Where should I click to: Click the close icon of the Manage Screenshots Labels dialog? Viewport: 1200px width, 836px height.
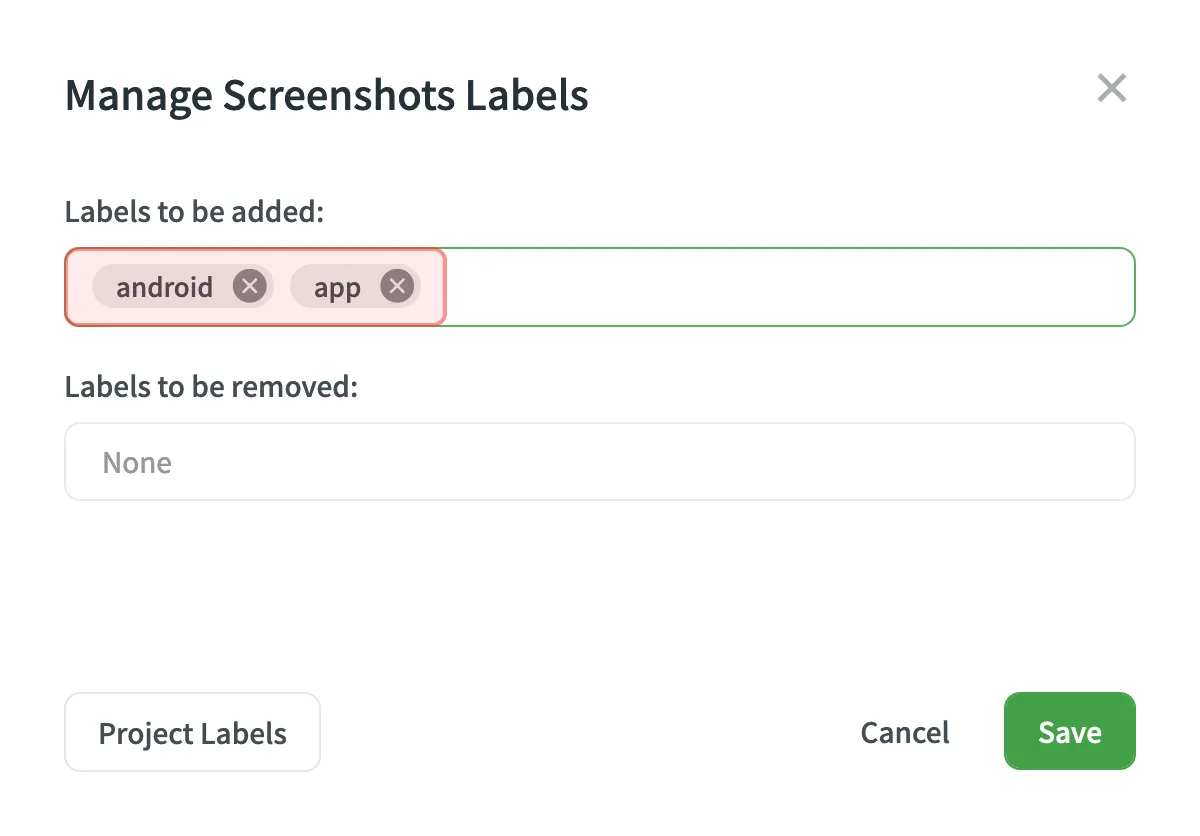(x=1111, y=88)
